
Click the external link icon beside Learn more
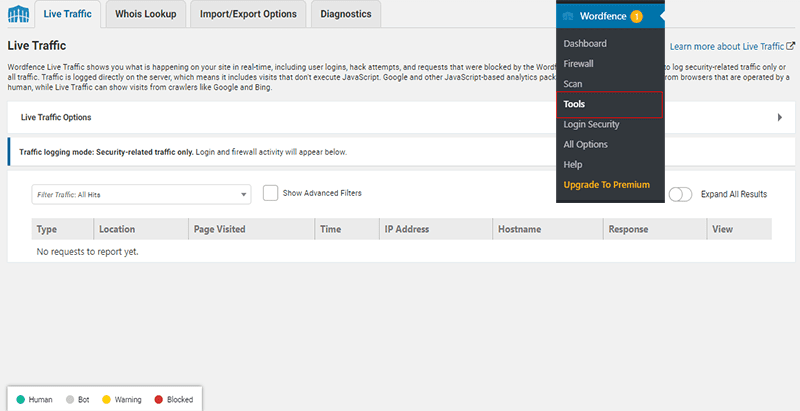coord(790,46)
